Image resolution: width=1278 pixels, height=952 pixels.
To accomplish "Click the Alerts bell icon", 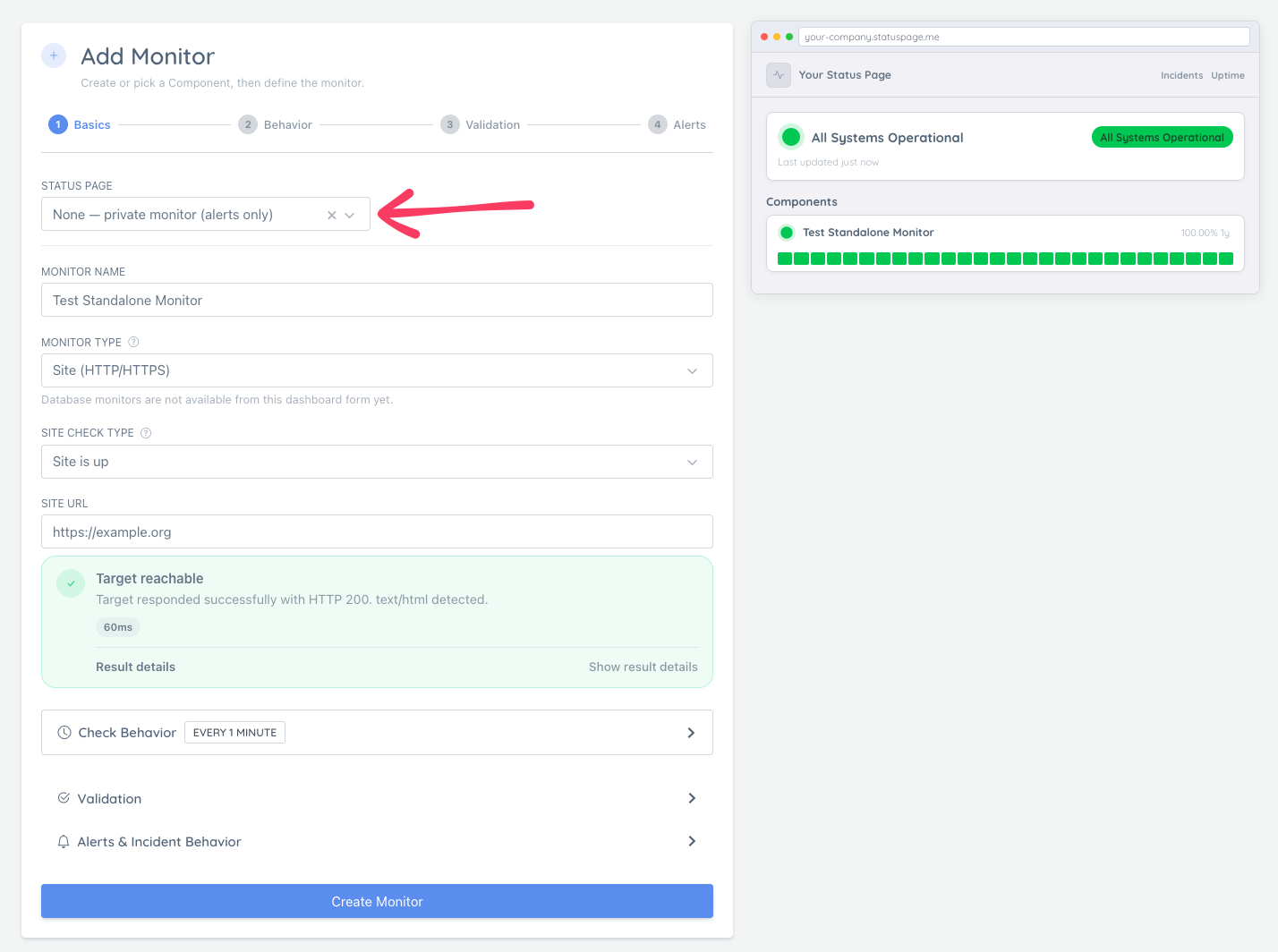I will (x=64, y=841).
